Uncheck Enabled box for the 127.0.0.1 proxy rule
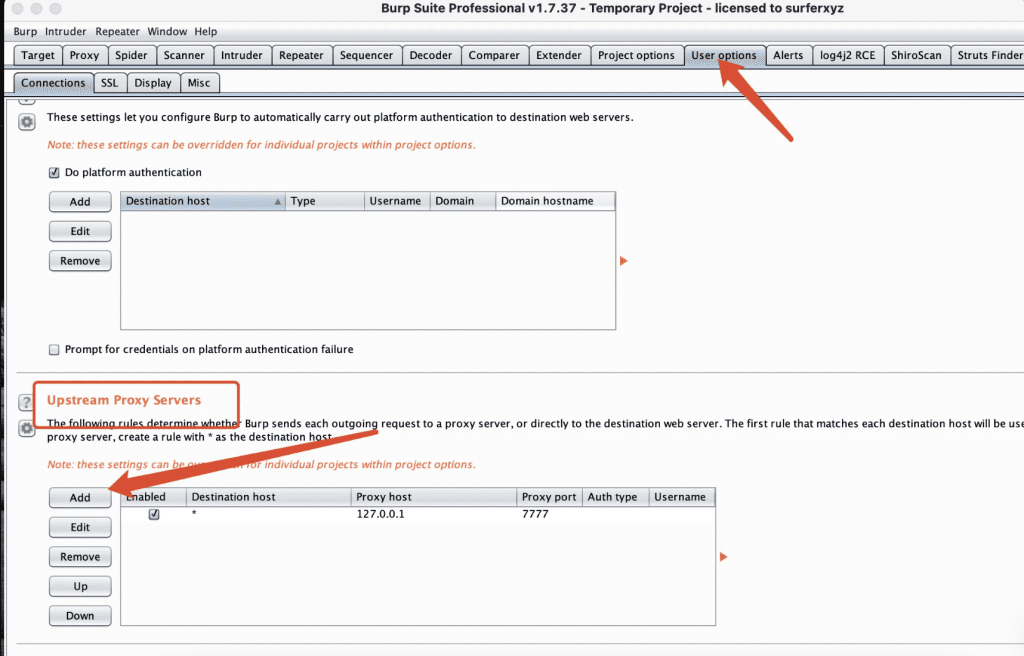The height and width of the screenshot is (656, 1024). point(154,514)
